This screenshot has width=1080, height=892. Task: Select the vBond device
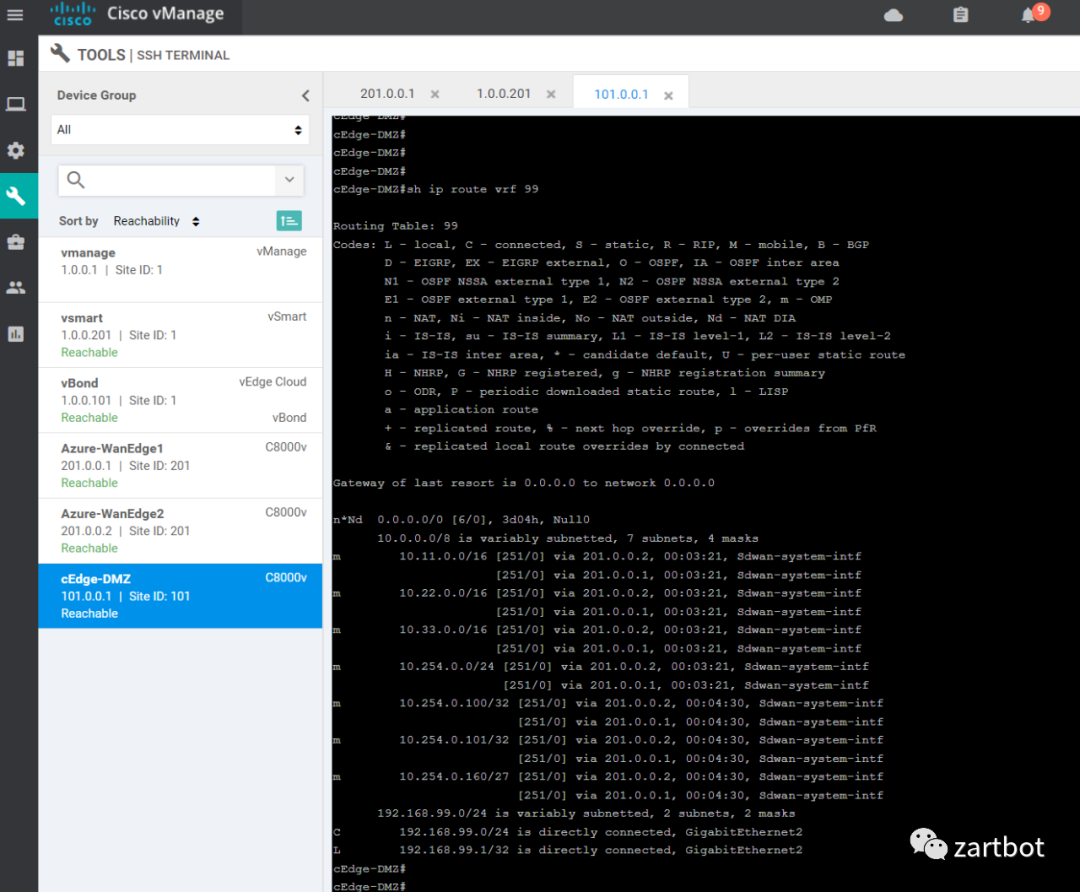(x=180, y=400)
